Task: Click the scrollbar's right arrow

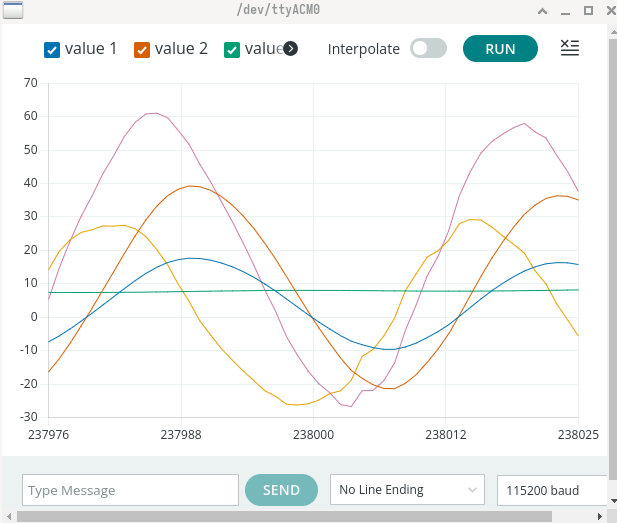Action: pyautogui.click(x=600, y=516)
